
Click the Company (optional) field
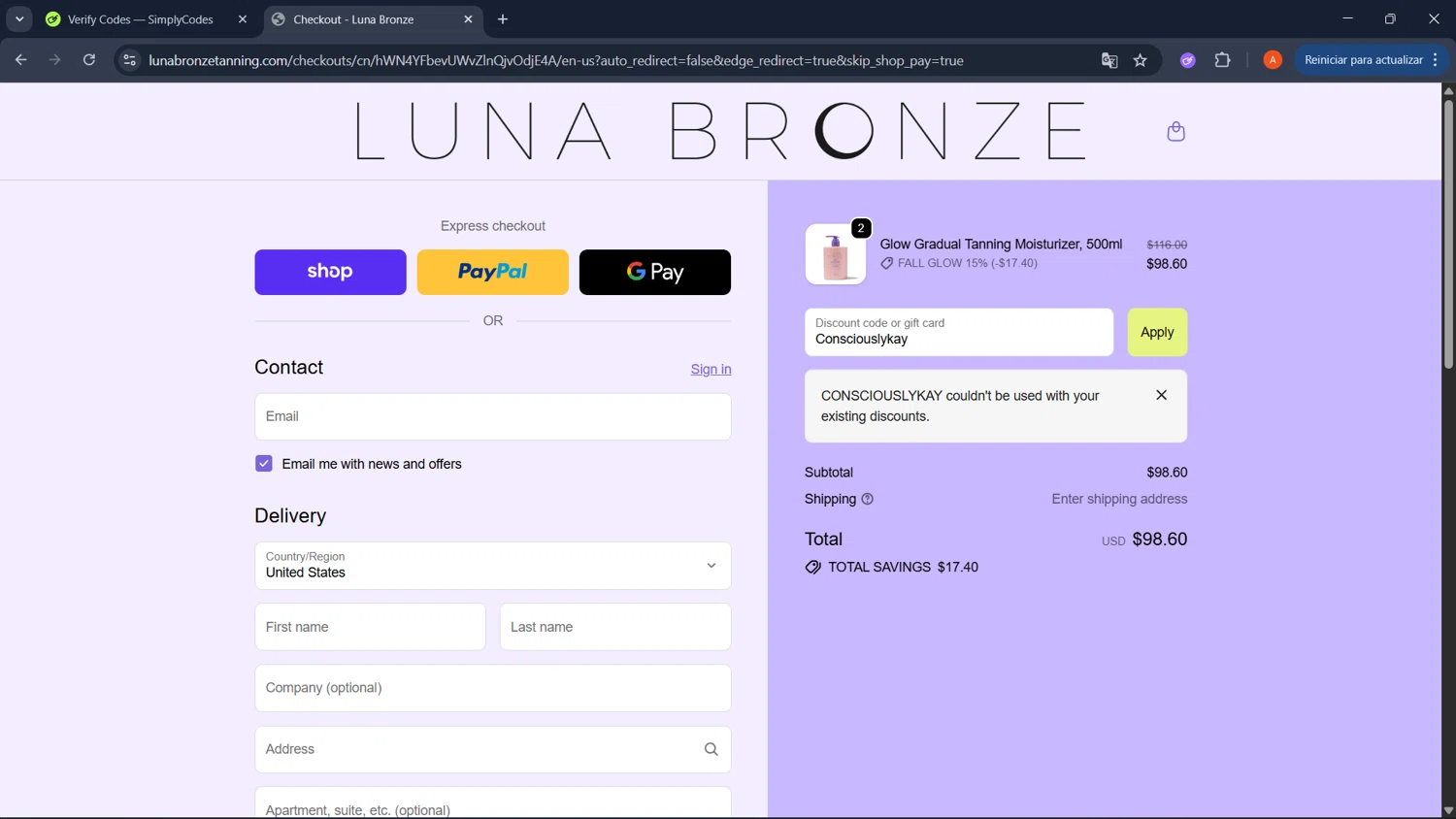click(493, 688)
